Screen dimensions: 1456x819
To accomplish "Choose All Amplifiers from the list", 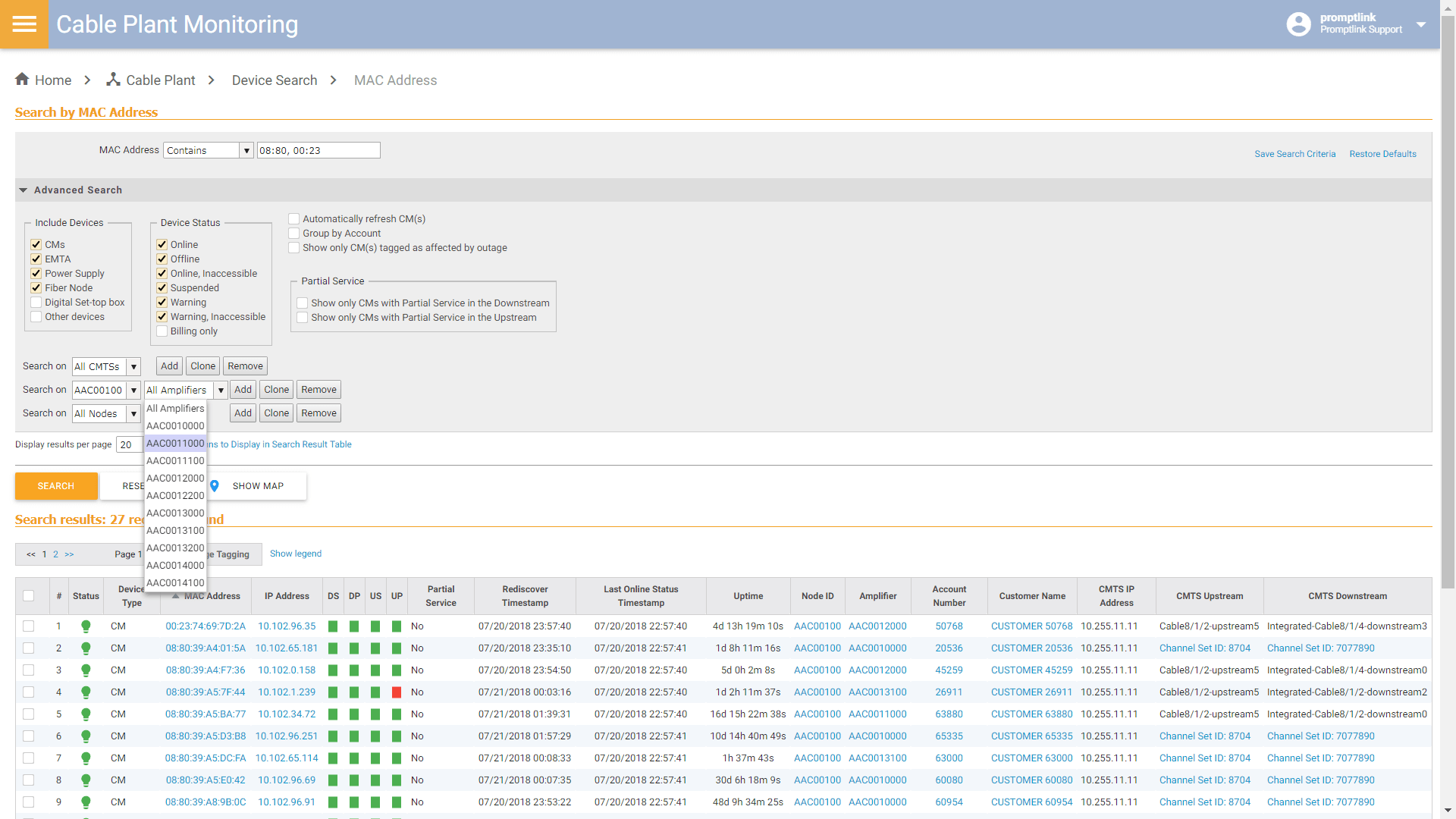I will pos(175,408).
